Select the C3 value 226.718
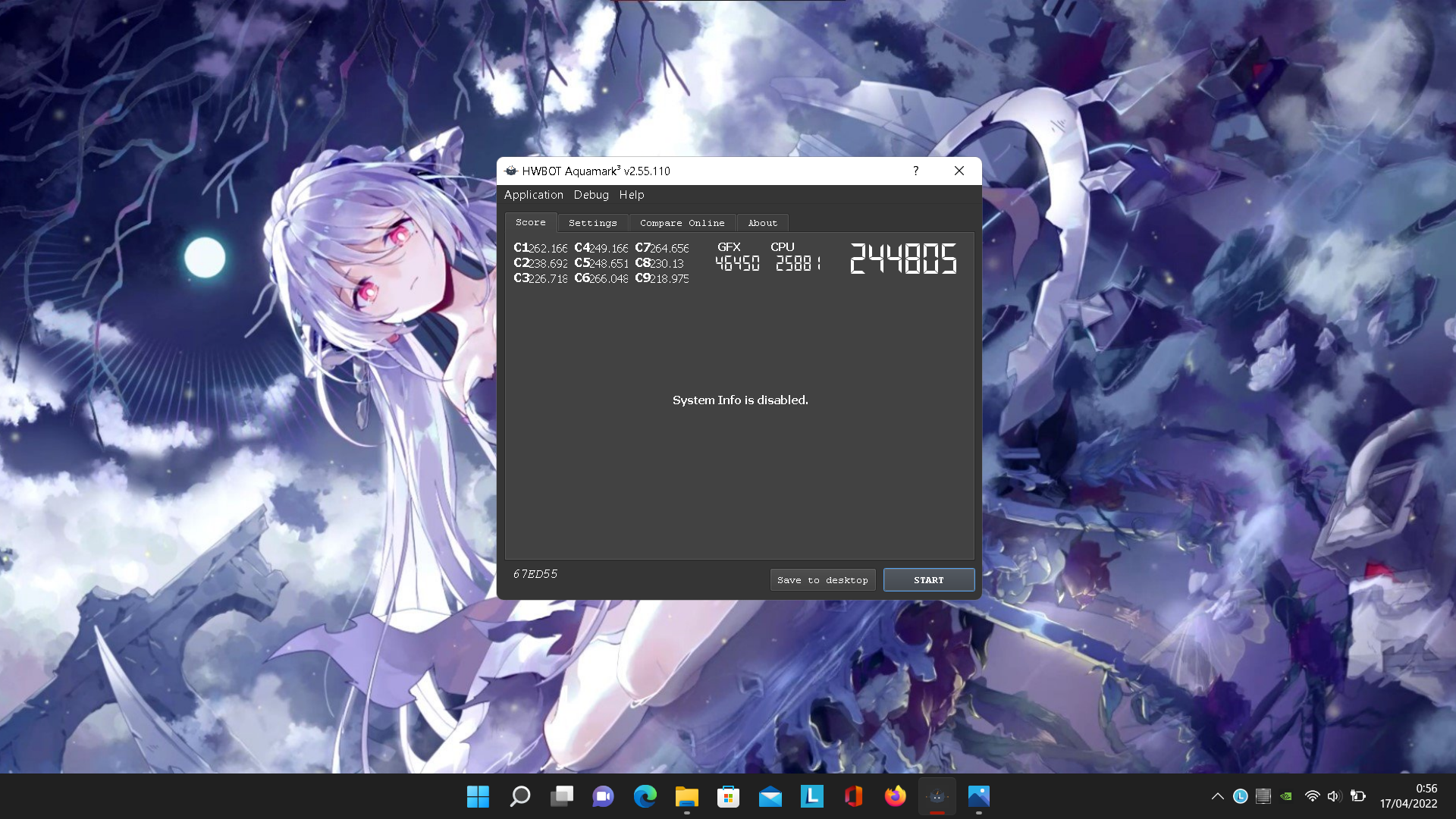This screenshot has width=1456, height=819. (x=548, y=279)
